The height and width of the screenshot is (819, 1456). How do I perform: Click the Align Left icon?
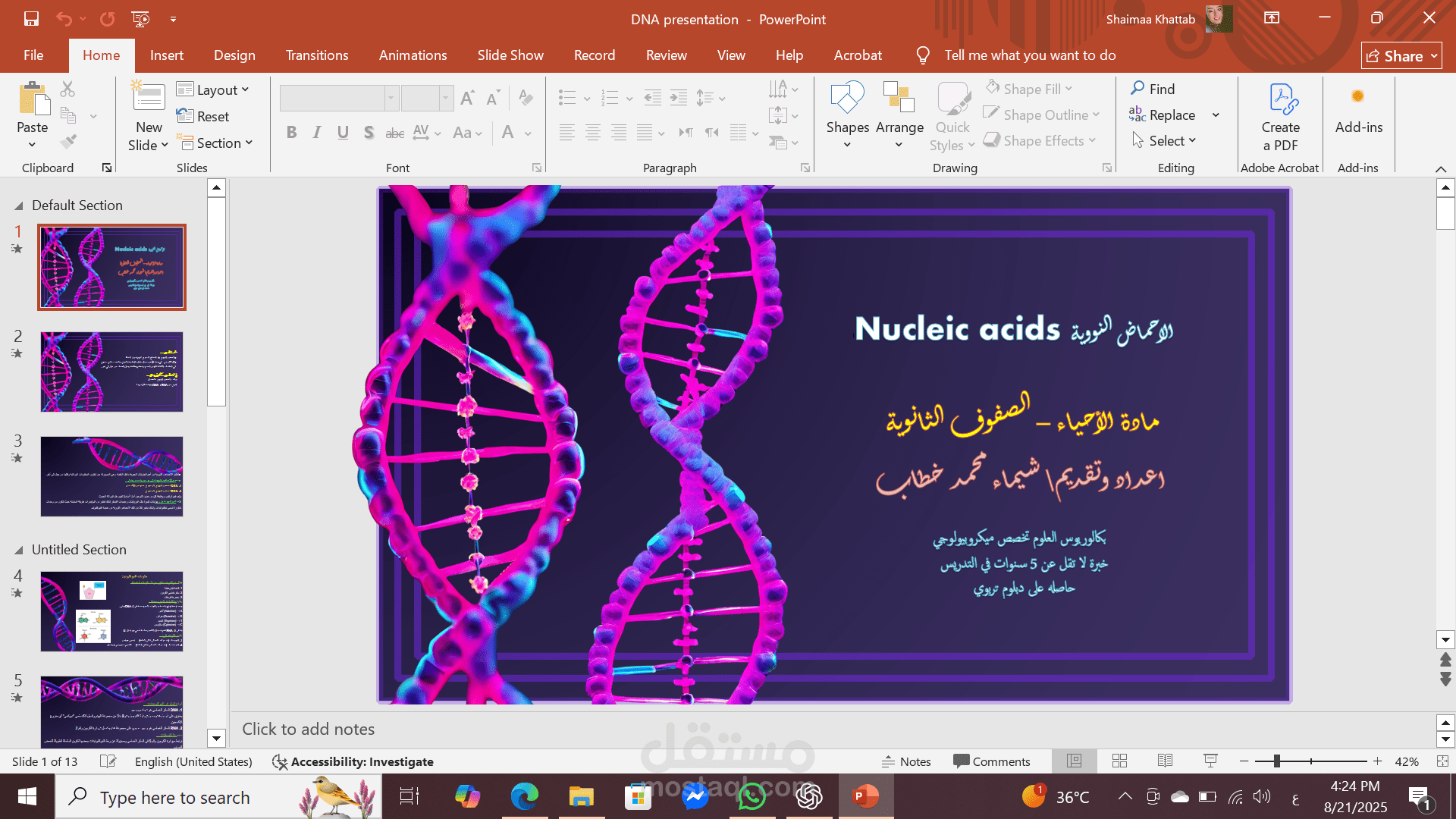pyautogui.click(x=566, y=133)
